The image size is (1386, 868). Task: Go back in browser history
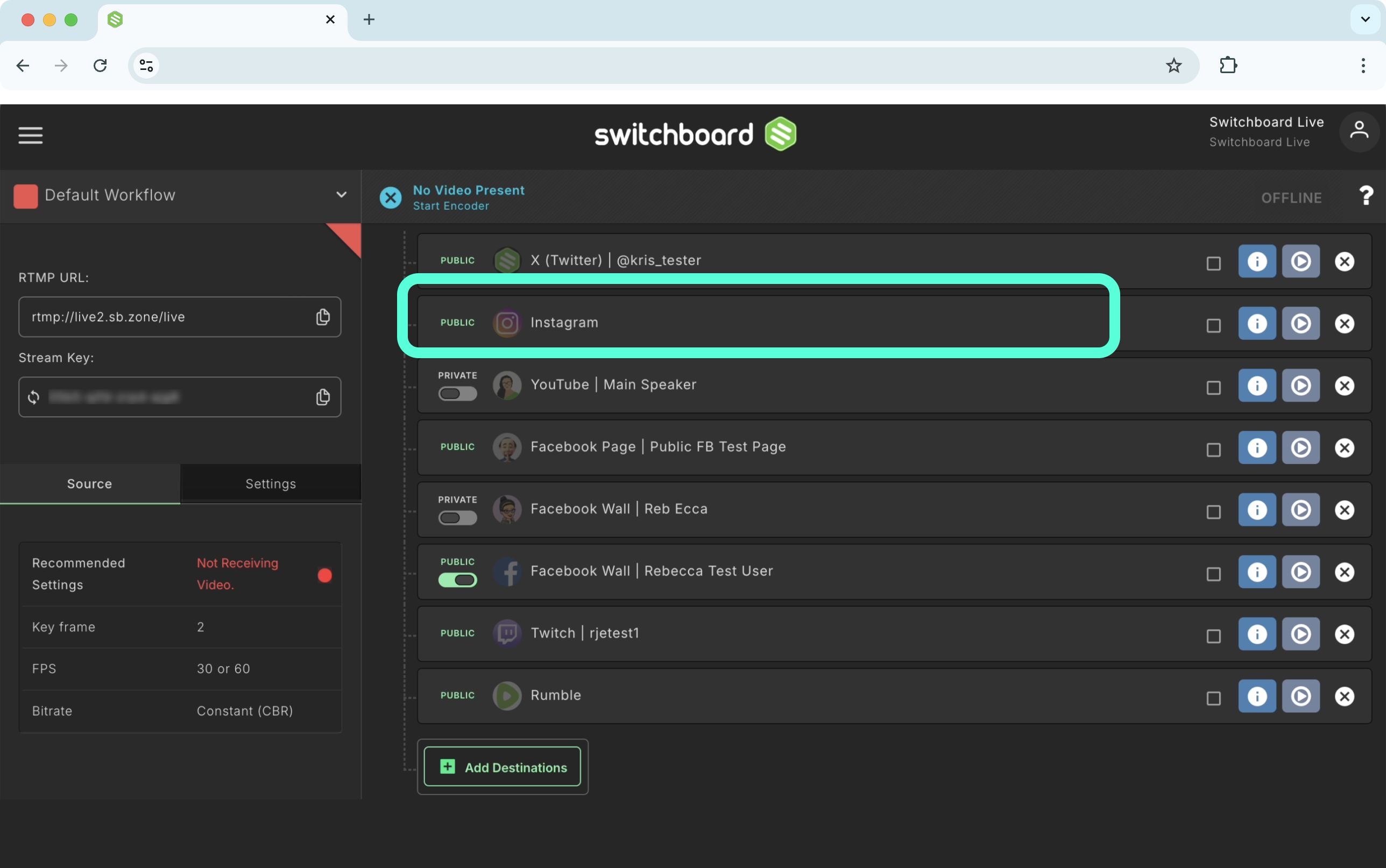tap(23, 66)
